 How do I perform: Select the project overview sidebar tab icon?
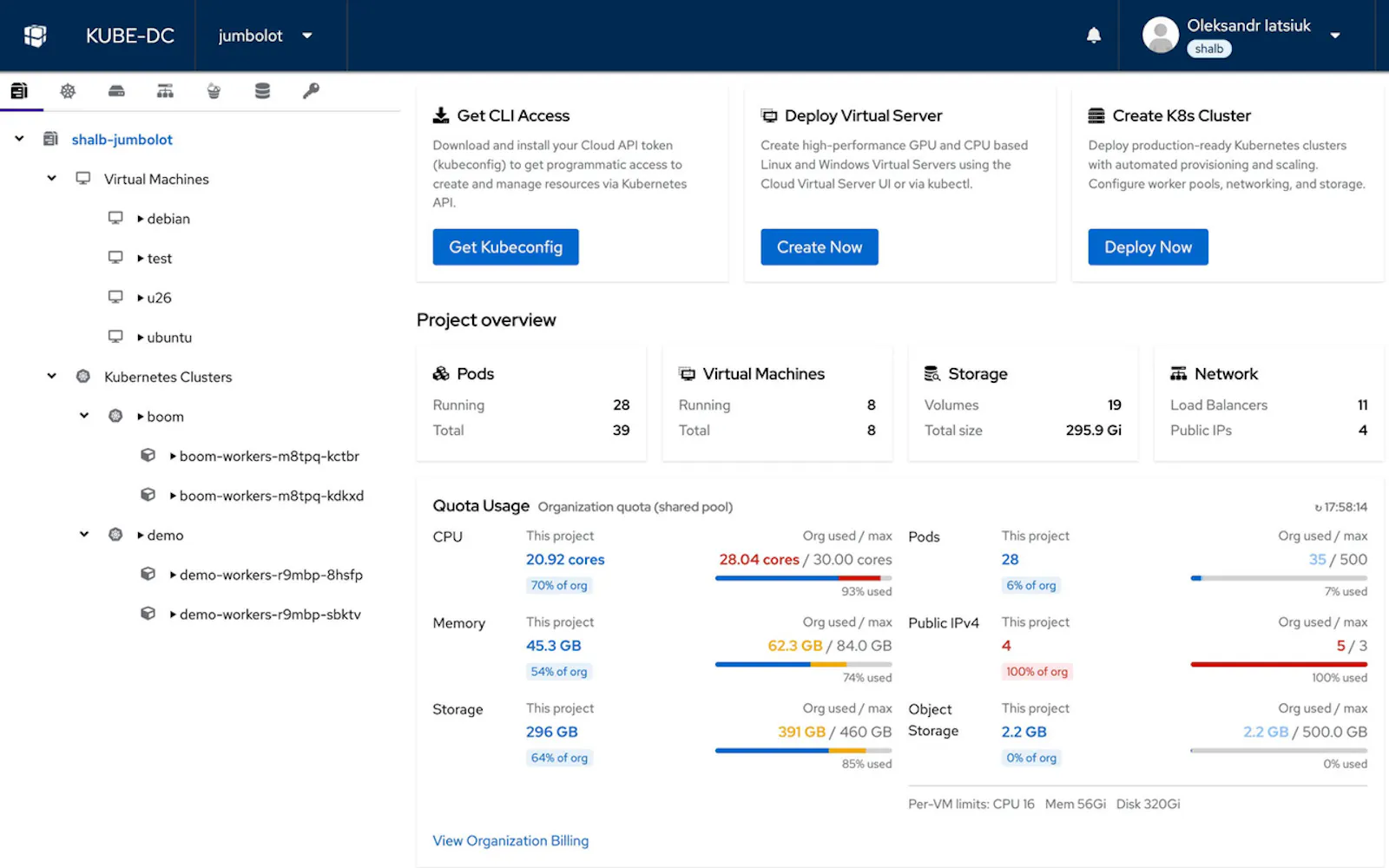[x=19, y=90]
